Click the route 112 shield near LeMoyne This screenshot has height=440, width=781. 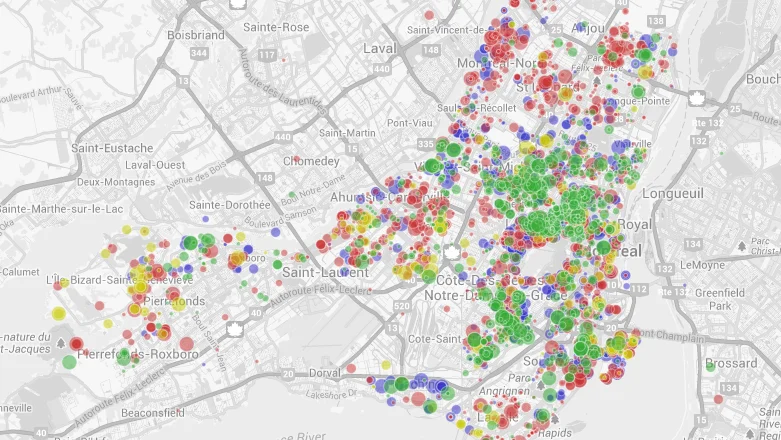coord(637,290)
